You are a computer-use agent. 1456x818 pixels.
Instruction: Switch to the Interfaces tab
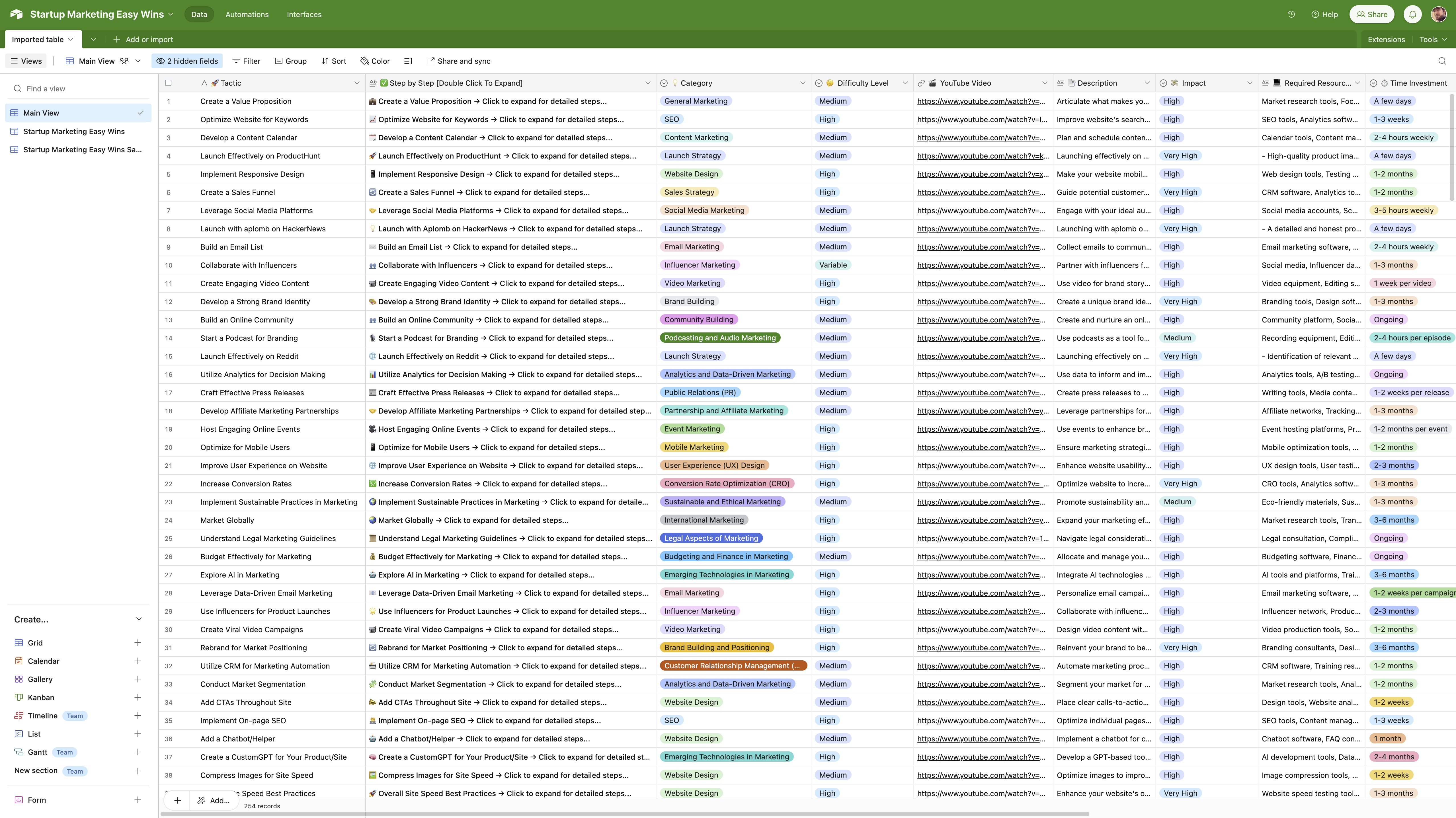[304, 14]
